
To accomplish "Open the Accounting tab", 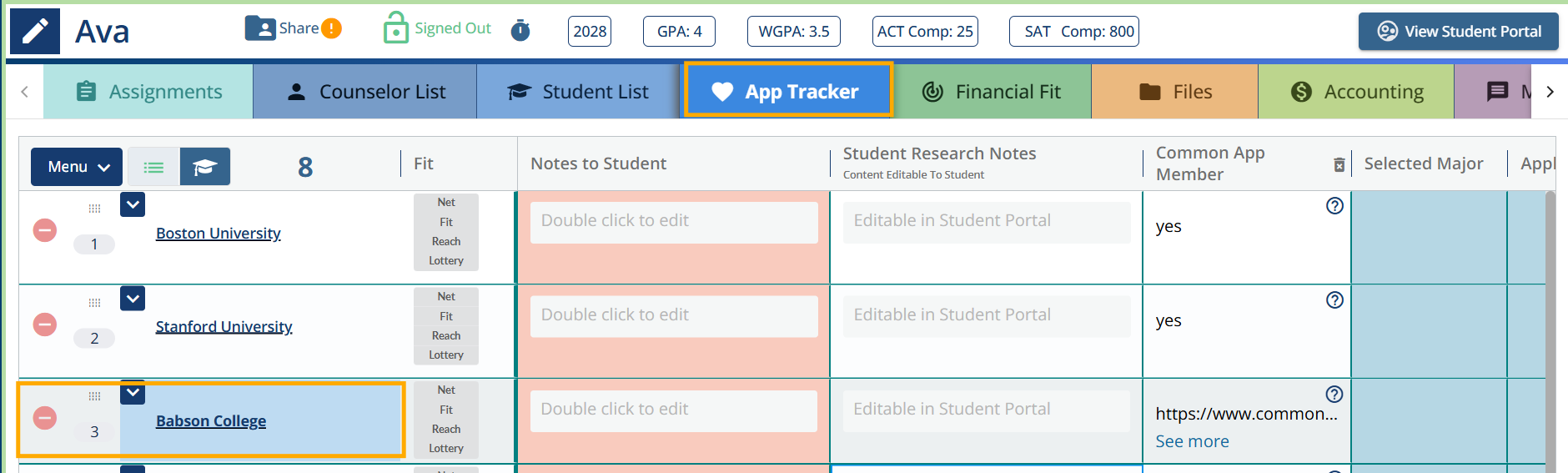I will point(1356,92).
